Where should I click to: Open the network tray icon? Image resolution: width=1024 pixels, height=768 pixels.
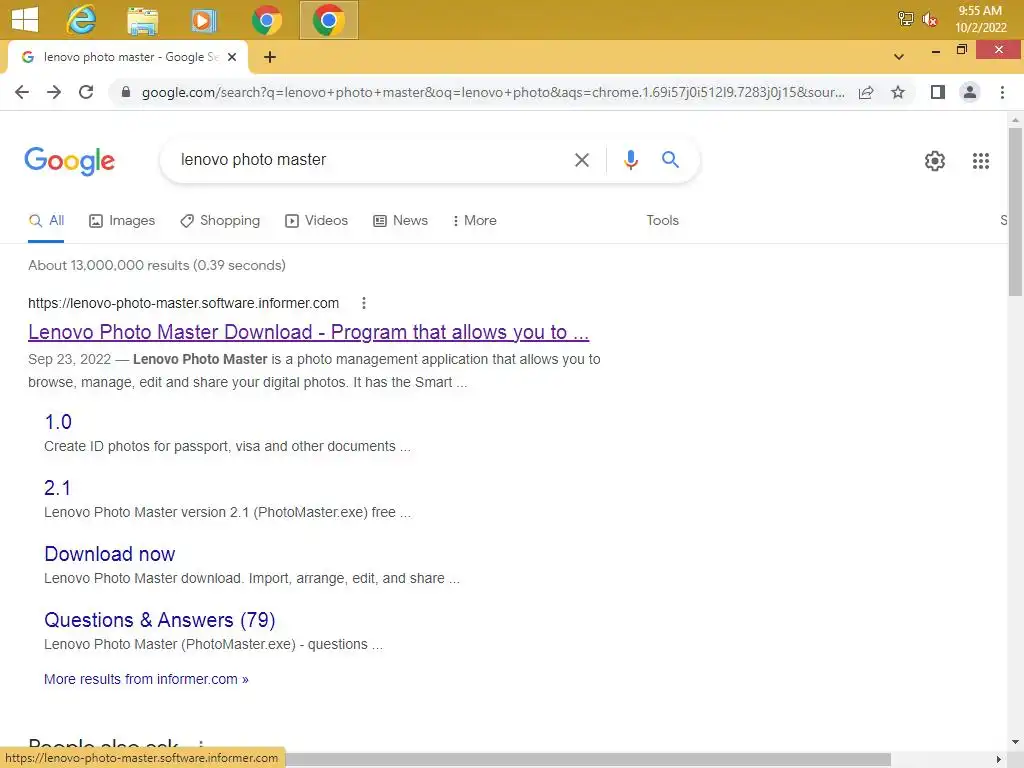tap(905, 18)
